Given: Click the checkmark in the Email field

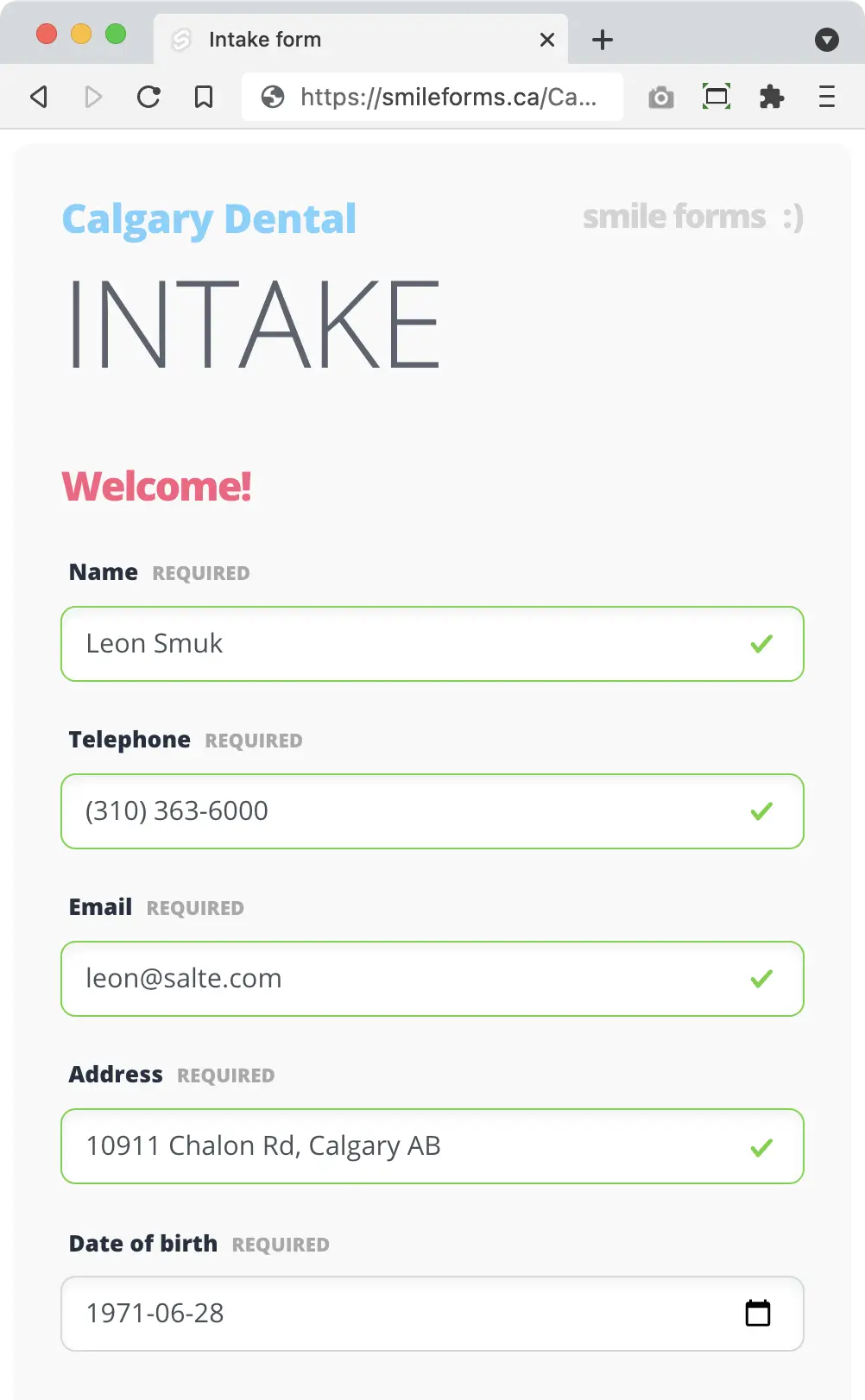Looking at the screenshot, I should point(761,979).
